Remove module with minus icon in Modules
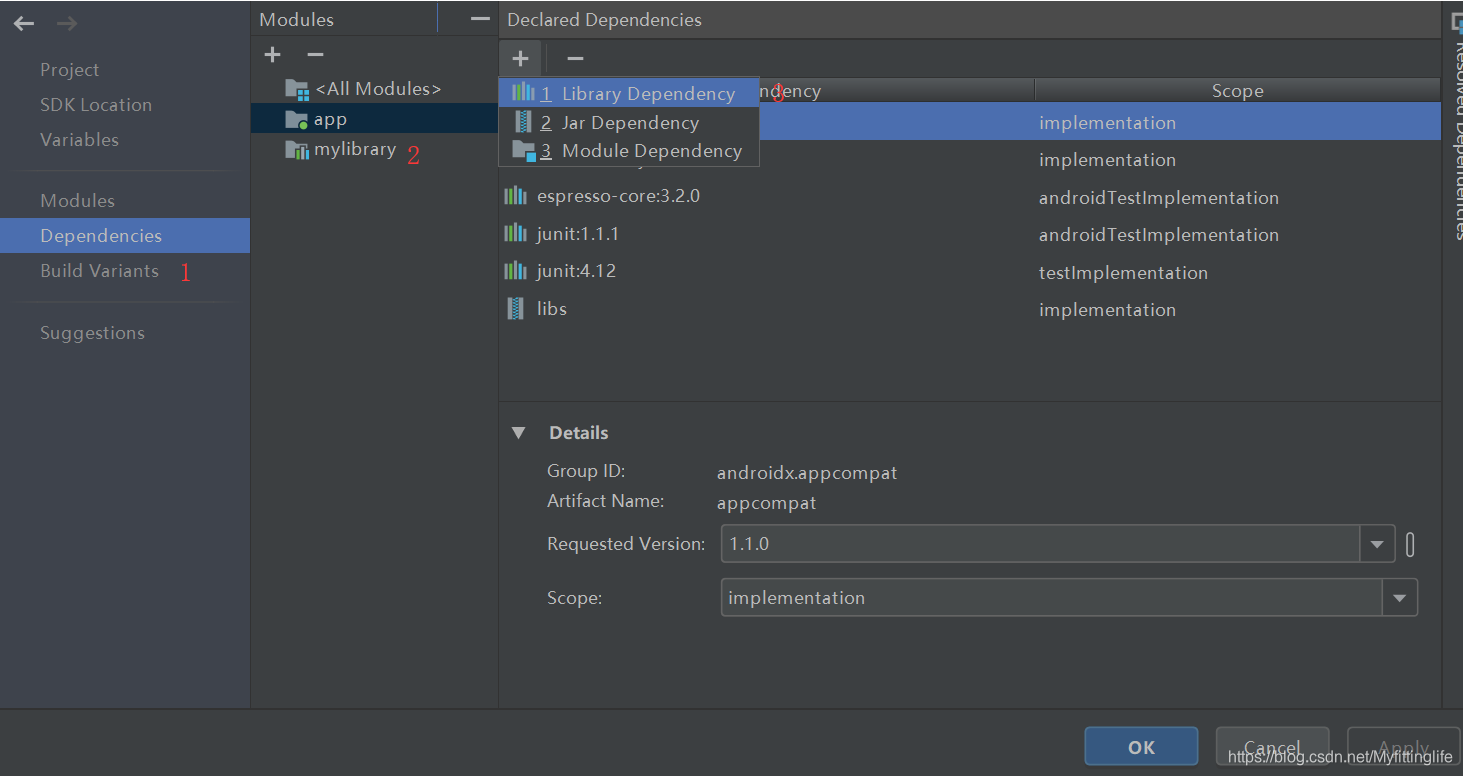This screenshot has width=1463, height=776. (x=315, y=54)
